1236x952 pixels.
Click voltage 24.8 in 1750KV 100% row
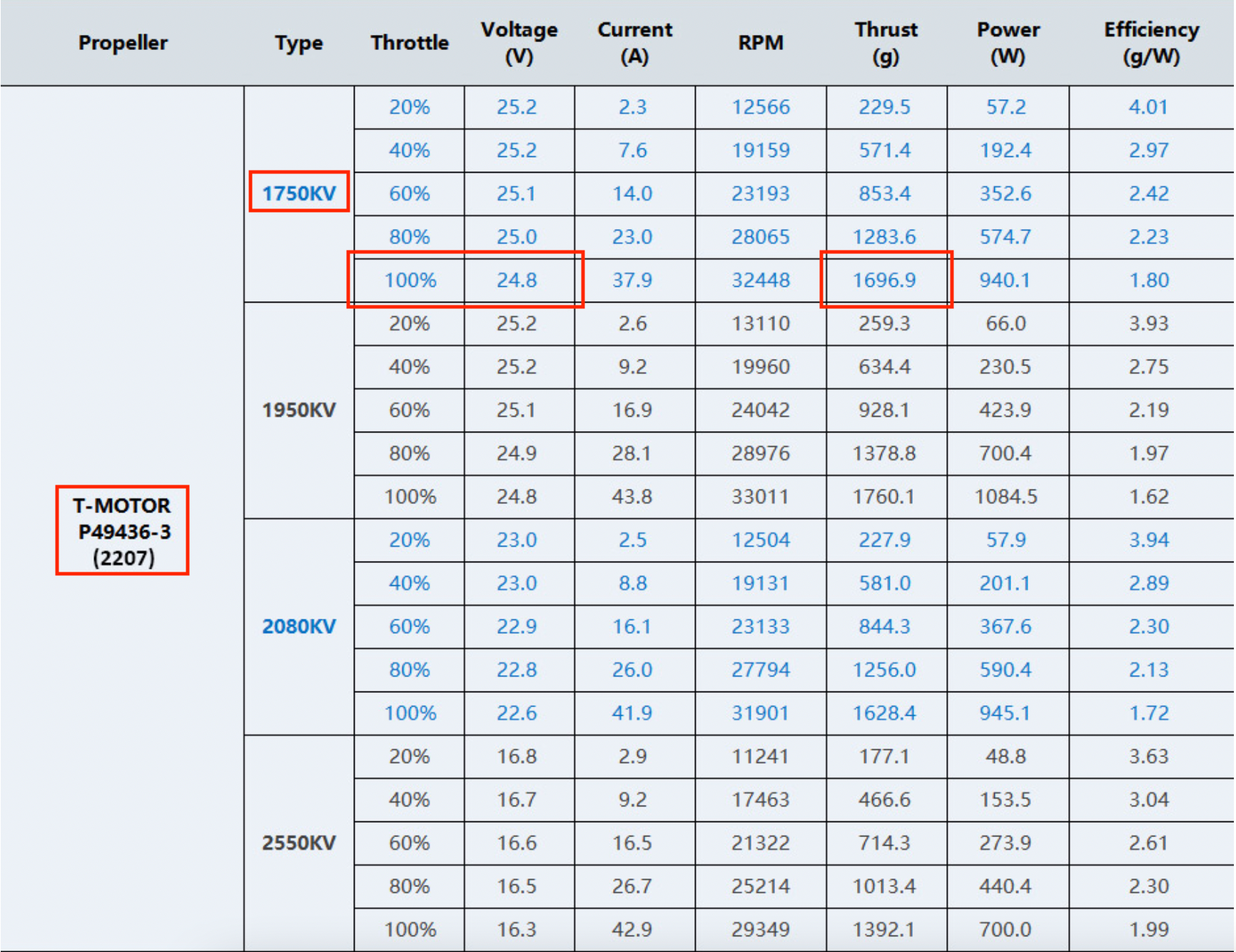tap(517, 280)
